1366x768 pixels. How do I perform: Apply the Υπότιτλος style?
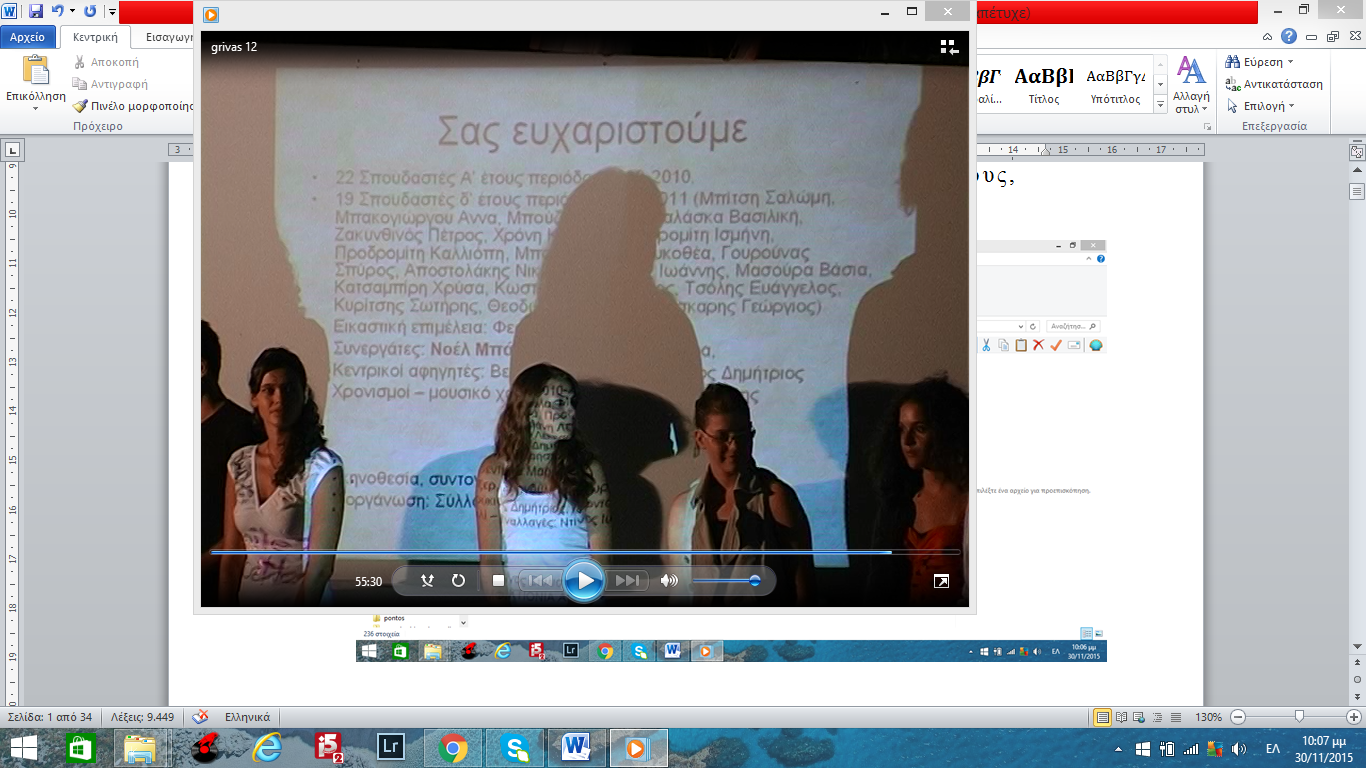(1114, 84)
